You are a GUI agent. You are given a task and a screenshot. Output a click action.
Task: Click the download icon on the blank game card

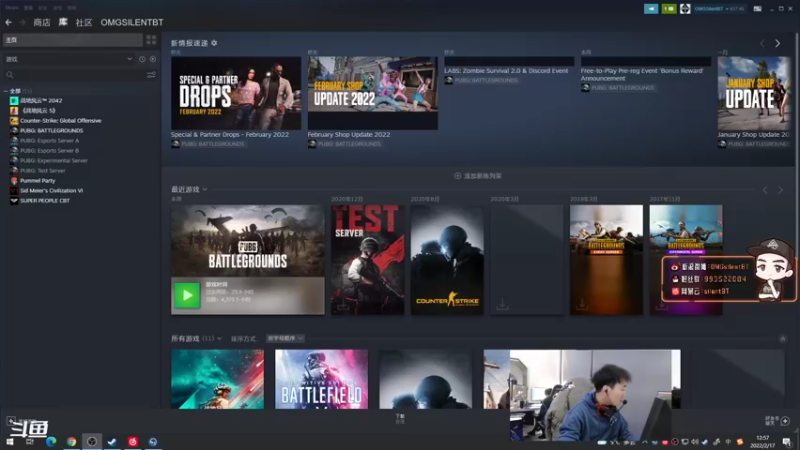503,304
